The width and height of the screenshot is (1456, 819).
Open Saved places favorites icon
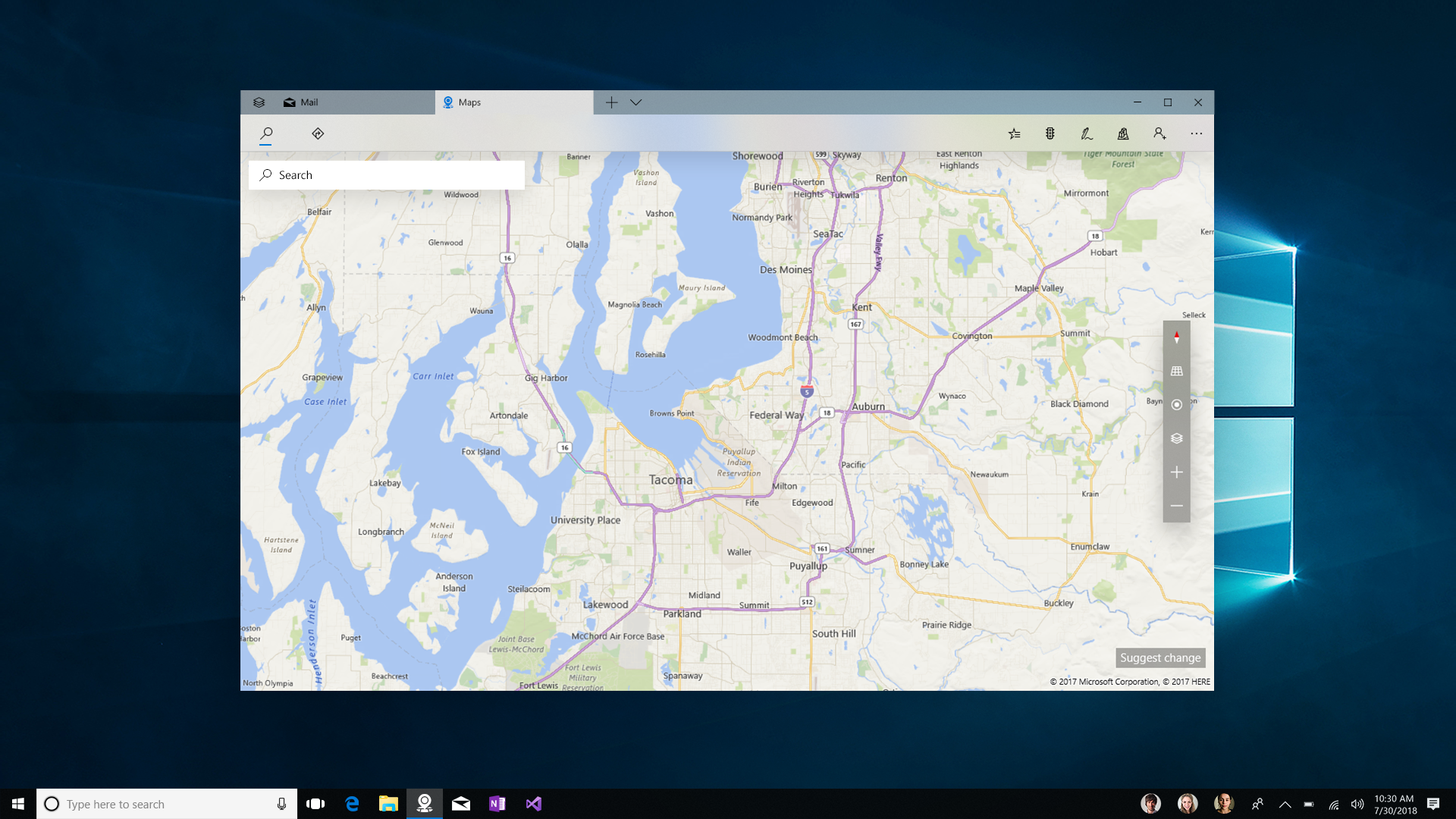pyautogui.click(x=1014, y=133)
